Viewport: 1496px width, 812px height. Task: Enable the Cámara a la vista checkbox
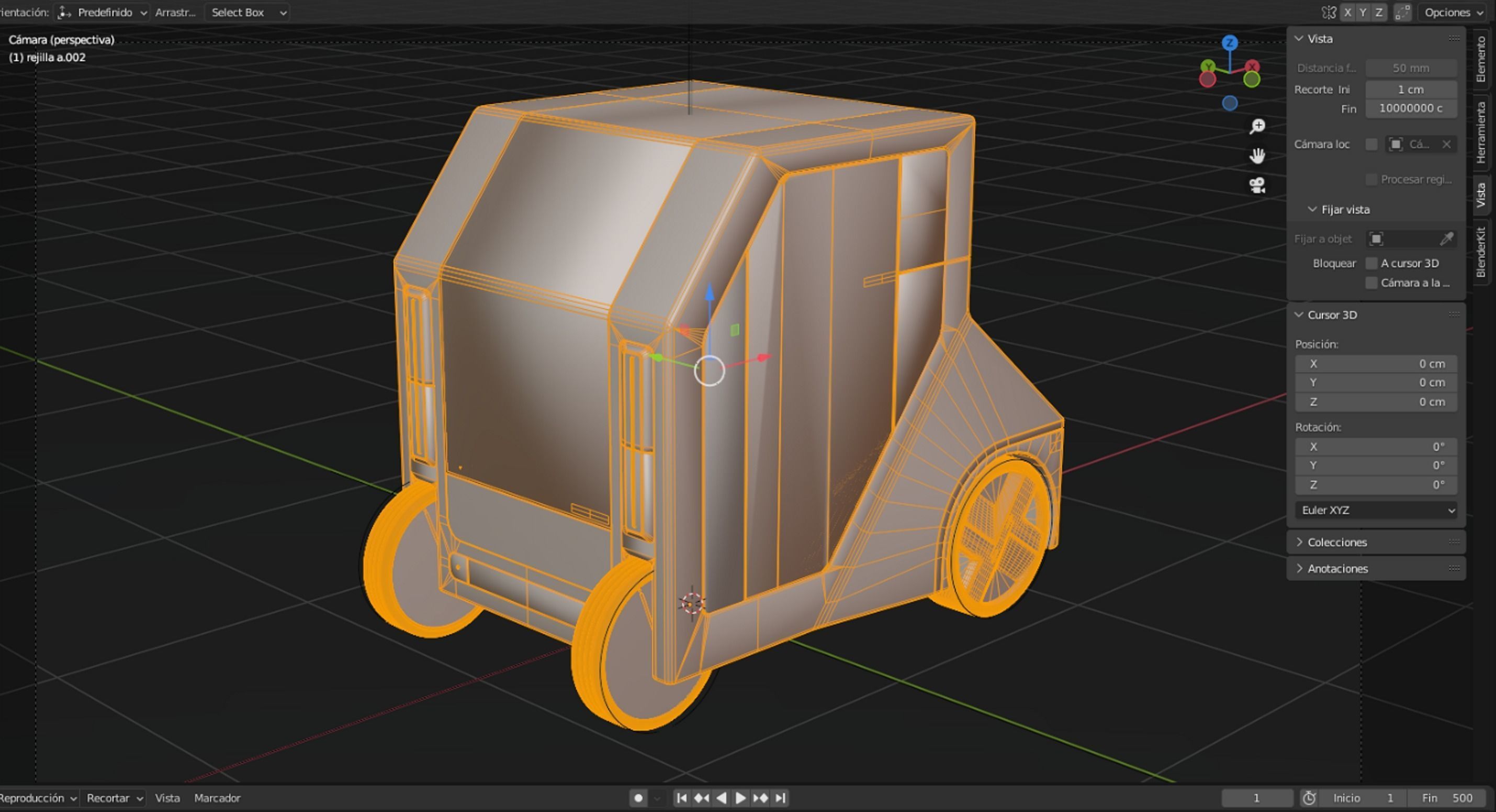pos(1371,283)
